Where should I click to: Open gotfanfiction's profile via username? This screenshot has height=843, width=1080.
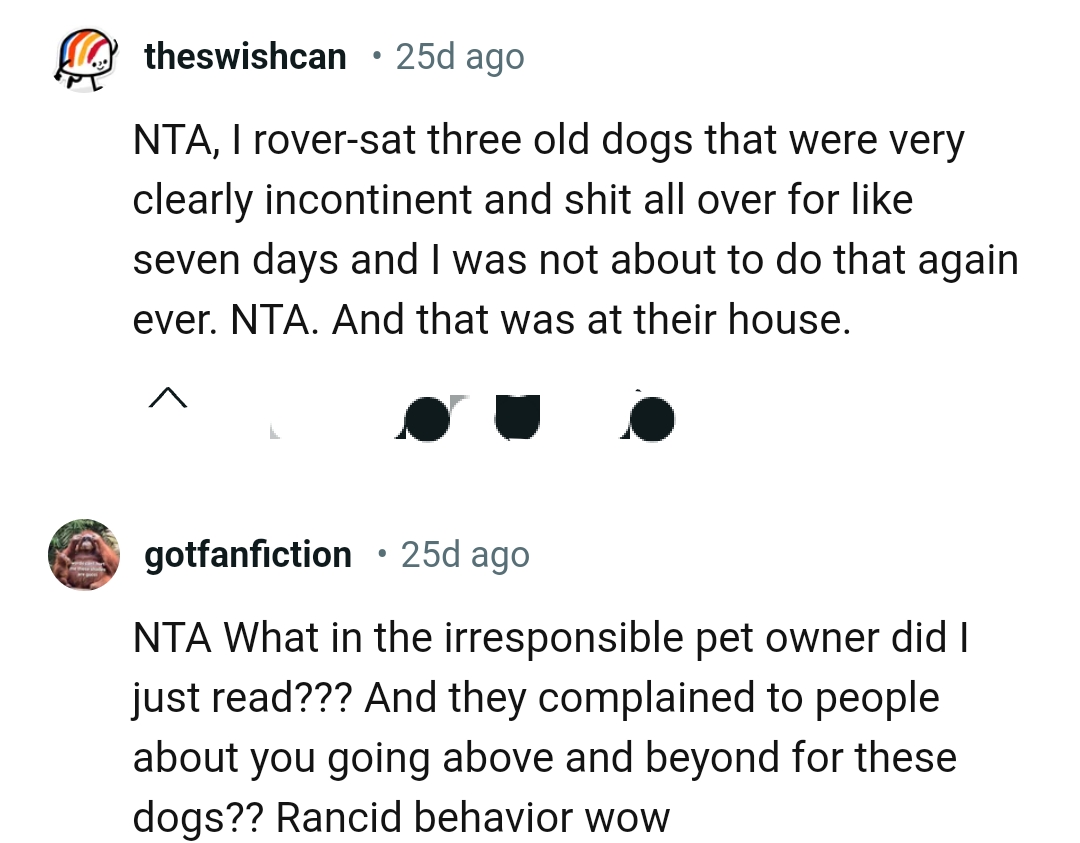click(x=248, y=554)
